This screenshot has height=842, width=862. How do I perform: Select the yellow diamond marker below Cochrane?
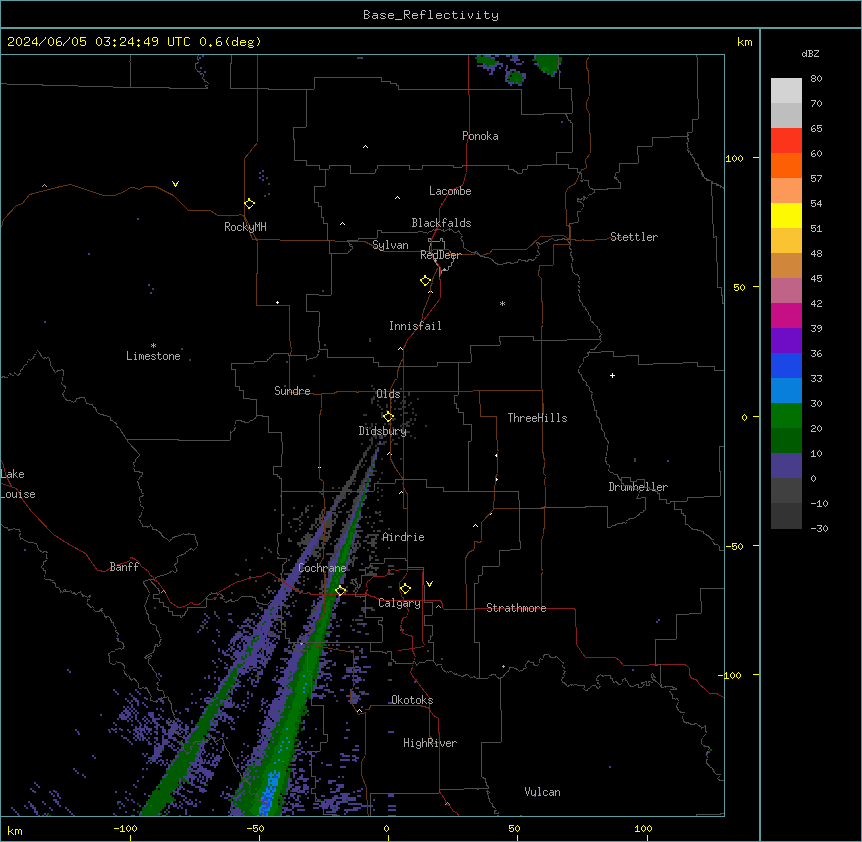pyautogui.click(x=340, y=590)
